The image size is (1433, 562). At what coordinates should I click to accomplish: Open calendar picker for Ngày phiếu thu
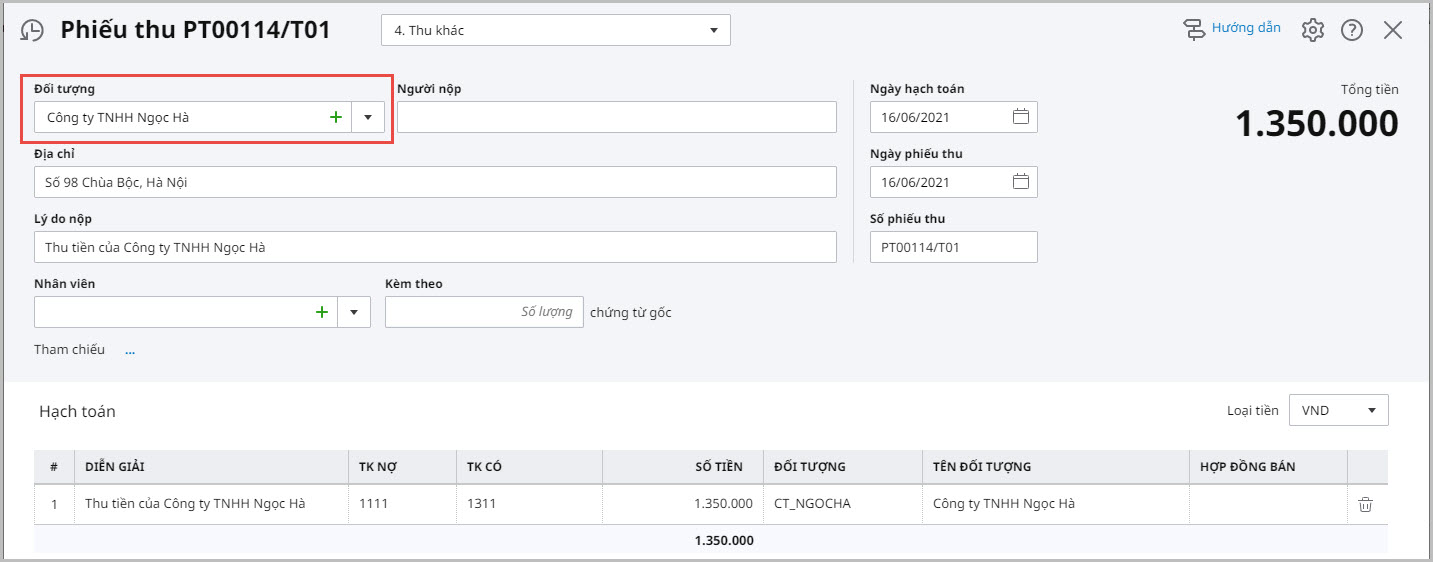pos(1020,182)
